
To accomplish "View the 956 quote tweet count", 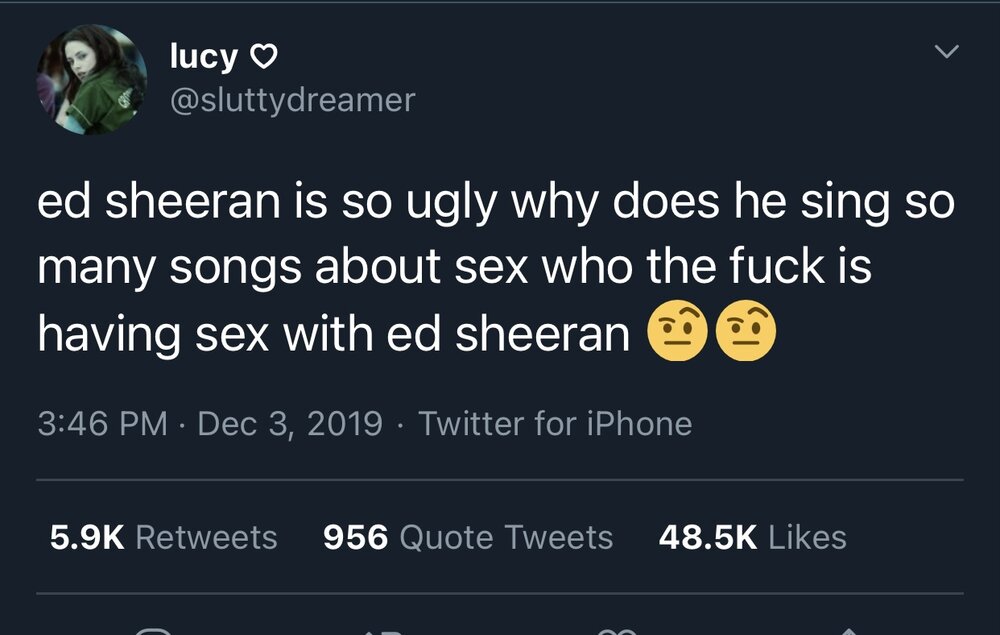I will coord(355,537).
